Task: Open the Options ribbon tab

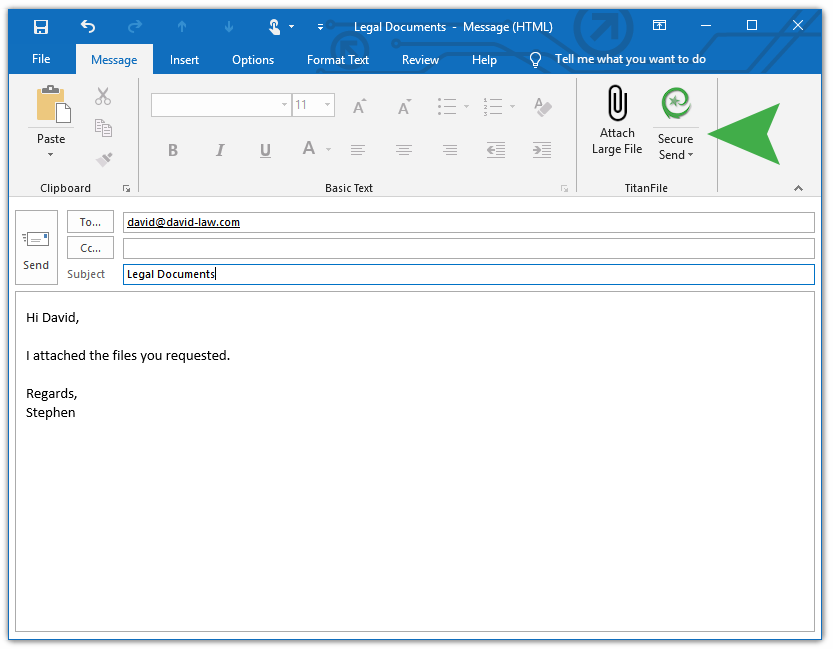Action: [x=252, y=59]
